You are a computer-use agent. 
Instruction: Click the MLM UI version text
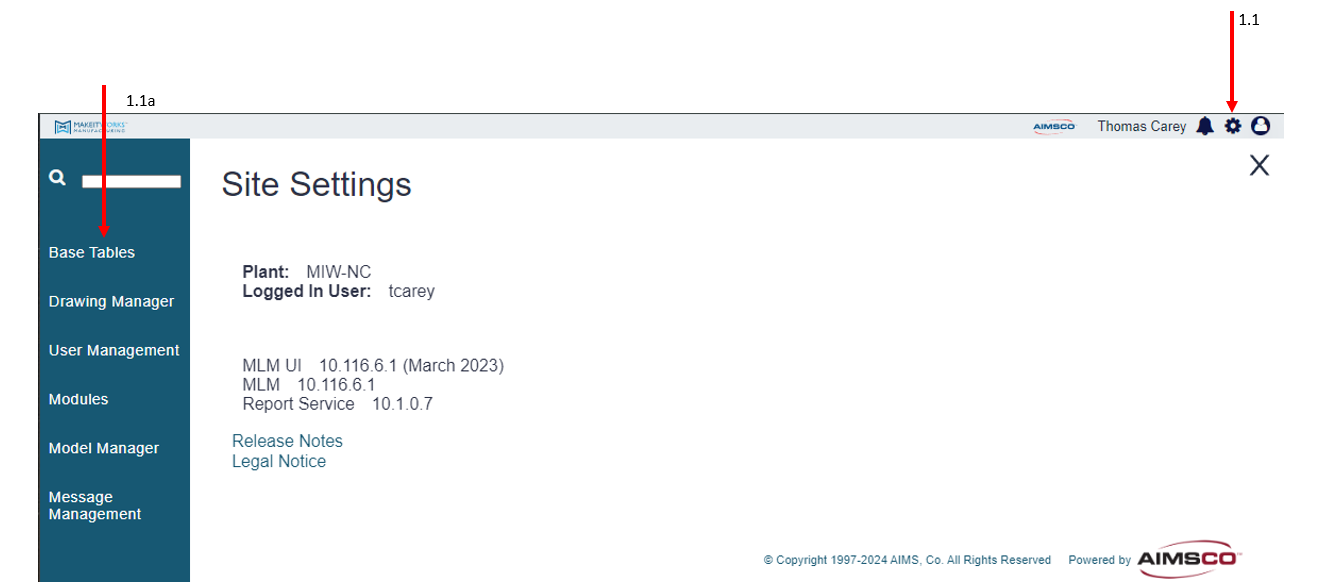(373, 365)
